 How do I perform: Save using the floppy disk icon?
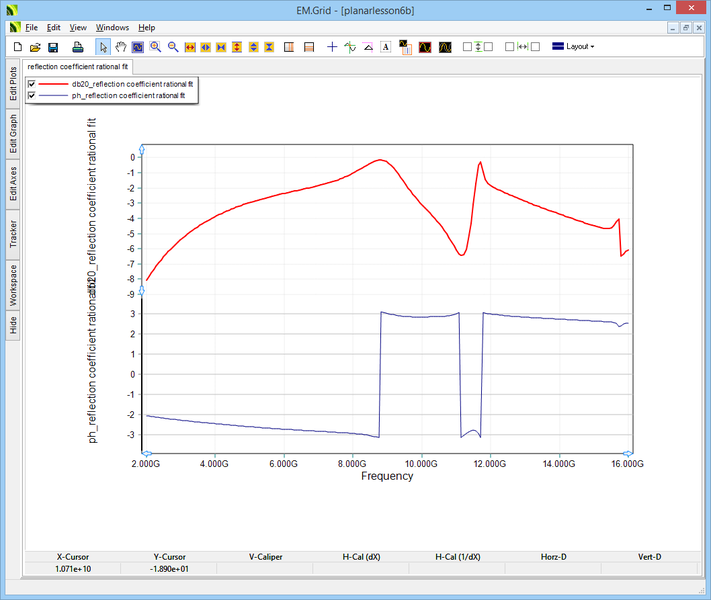coord(53,47)
